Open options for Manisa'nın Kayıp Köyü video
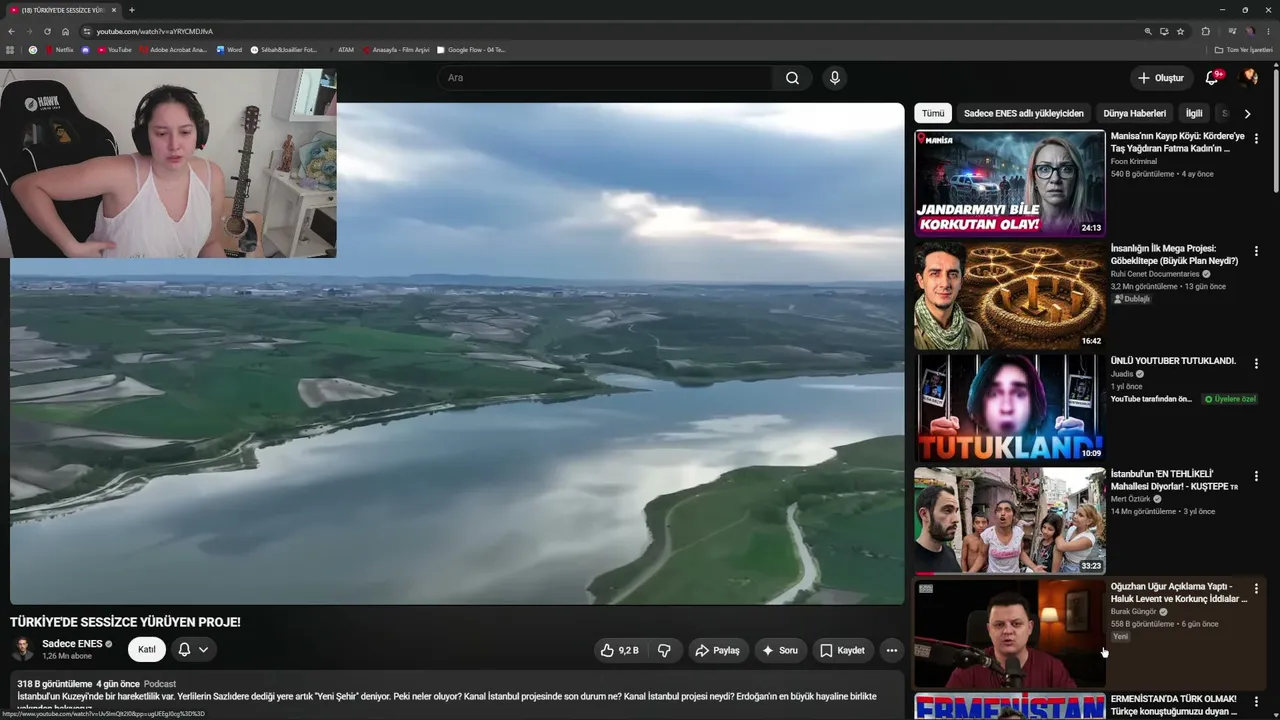Screen dimensions: 1280x720 (1256, 139)
